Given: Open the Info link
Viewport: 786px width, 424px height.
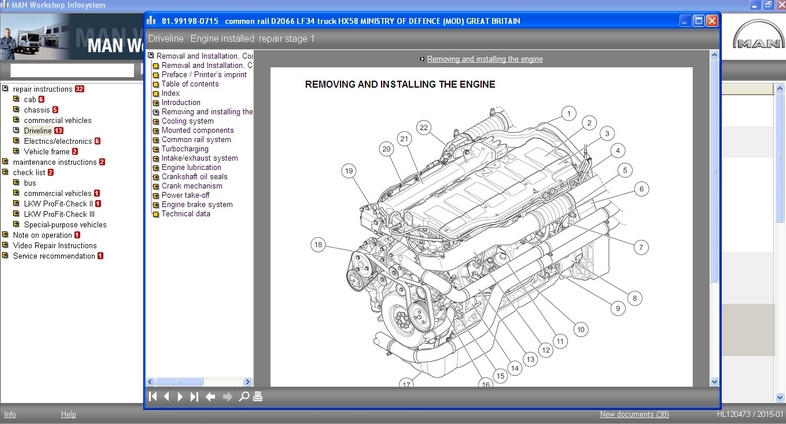Looking at the screenshot, I should [10, 414].
